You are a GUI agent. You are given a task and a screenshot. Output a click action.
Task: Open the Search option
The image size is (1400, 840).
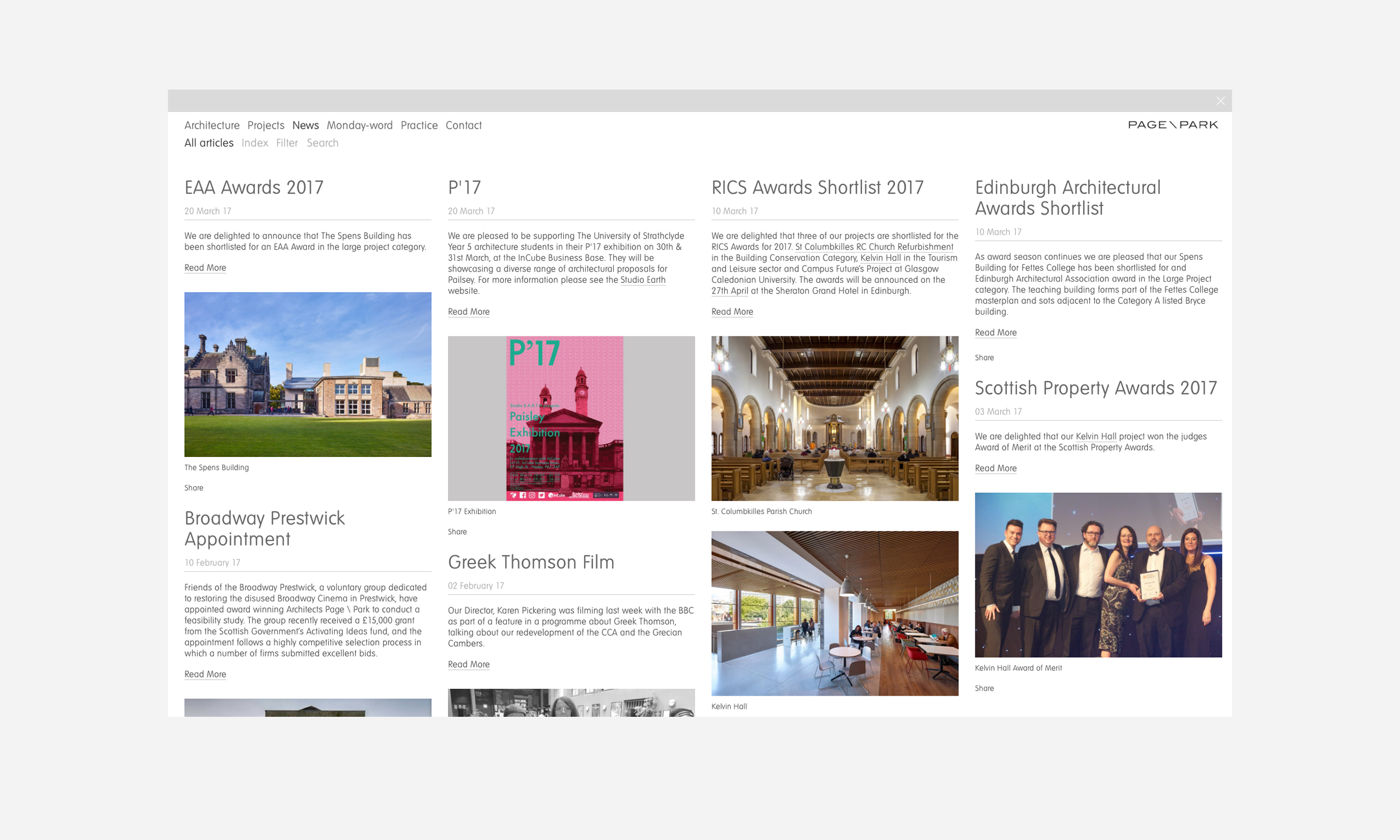click(x=323, y=143)
